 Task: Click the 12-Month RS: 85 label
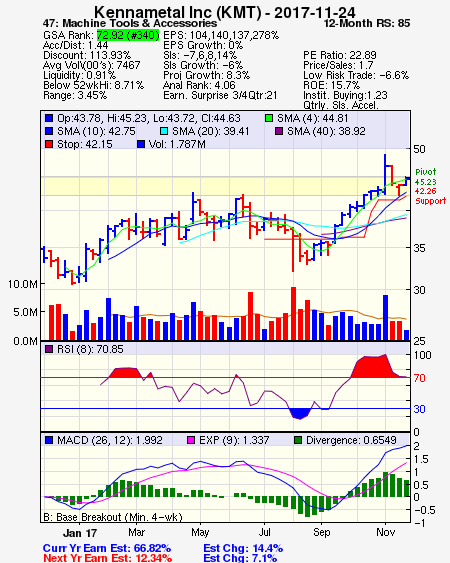pos(367,23)
